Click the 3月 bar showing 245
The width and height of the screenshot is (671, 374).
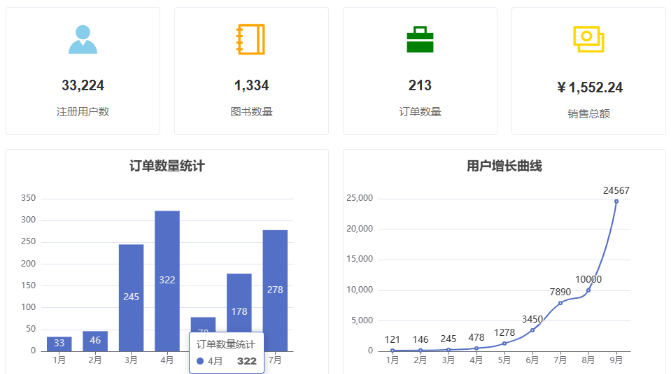click(131, 298)
